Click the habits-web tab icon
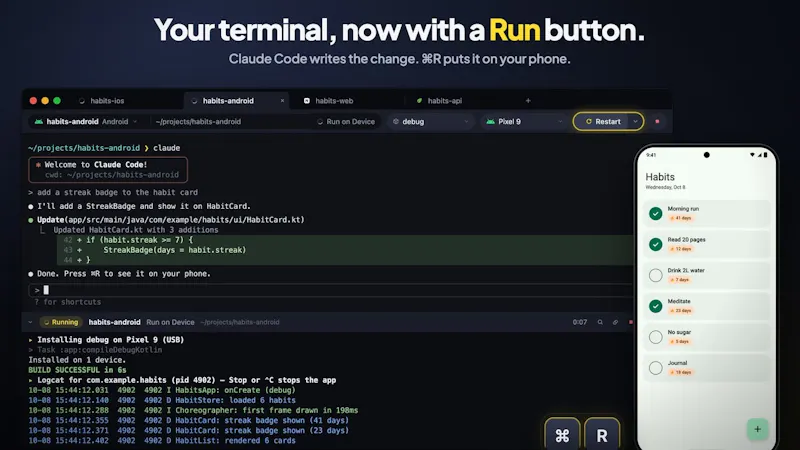Image resolution: width=800 pixels, height=450 pixels. pyautogui.click(x=307, y=101)
